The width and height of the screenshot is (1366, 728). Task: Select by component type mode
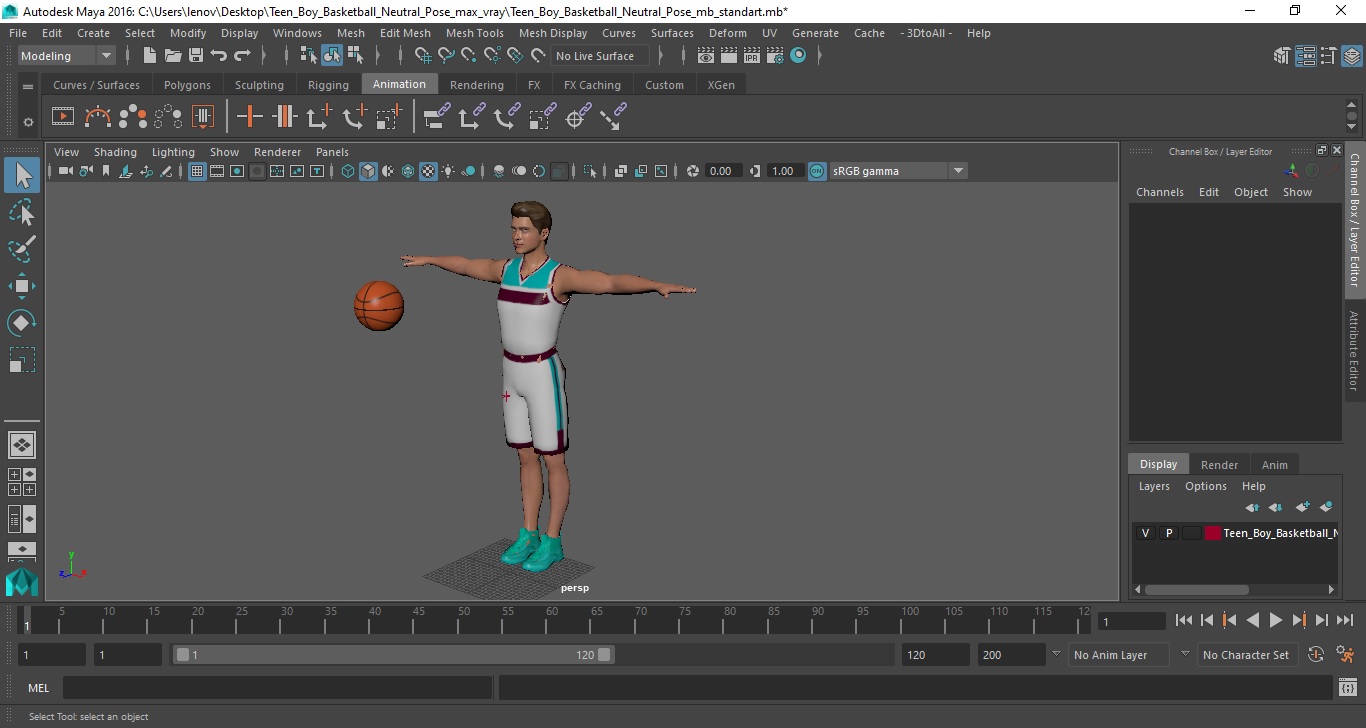355,56
